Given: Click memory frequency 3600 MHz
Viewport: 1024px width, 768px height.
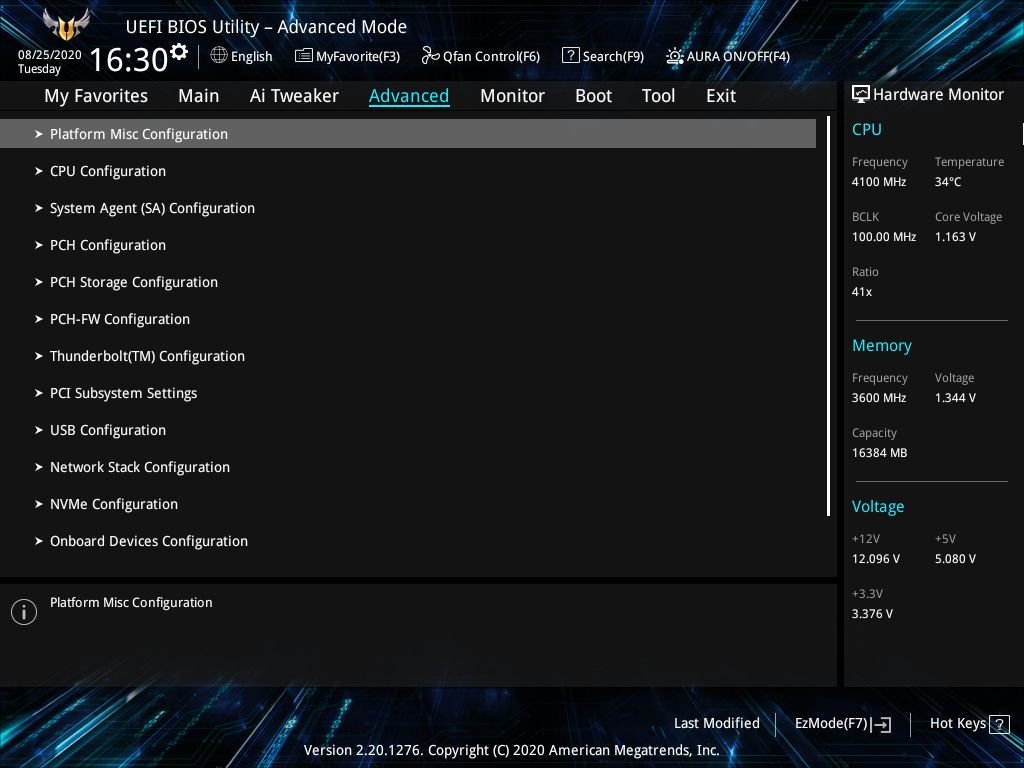Looking at the screenshot, I should pos(878,398).
